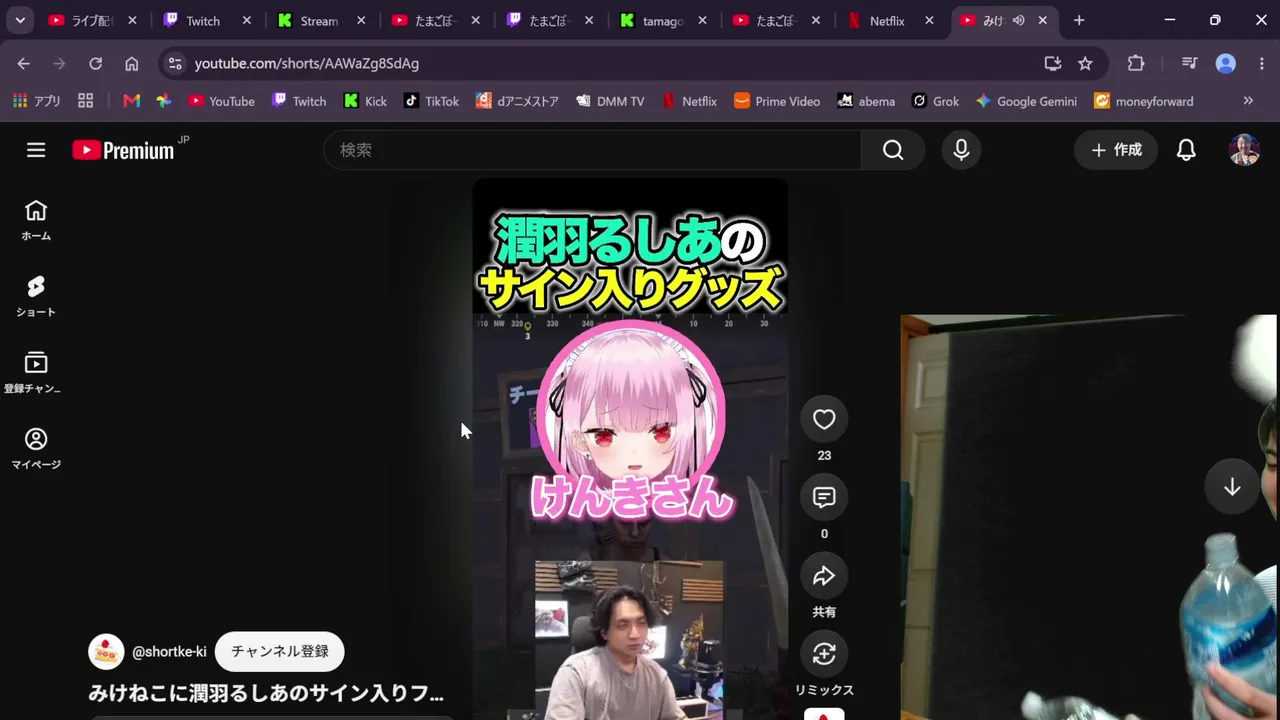1280x720 pixels.
Task: Open the Twitch bookmark
Action: [x=299, y=101]
